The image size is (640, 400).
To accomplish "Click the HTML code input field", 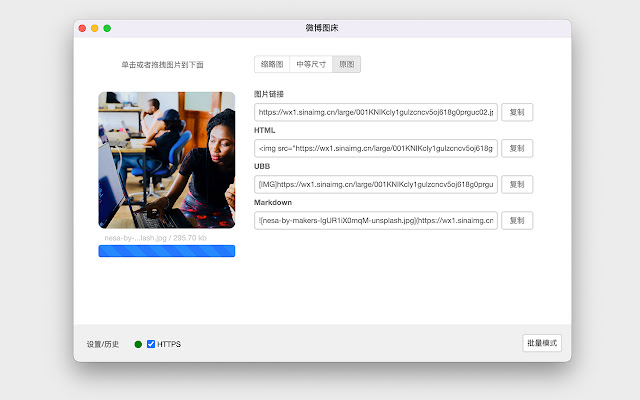I will (376, 148).
